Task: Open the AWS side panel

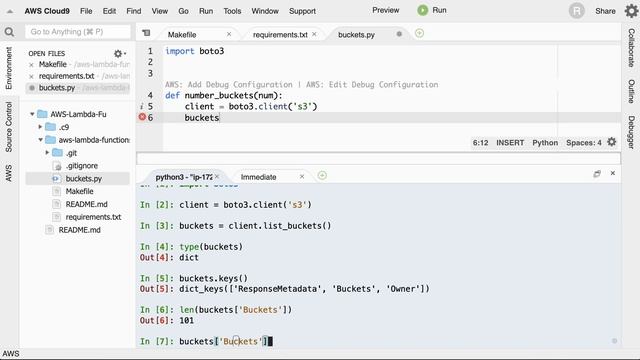Action: pos(9,173)
